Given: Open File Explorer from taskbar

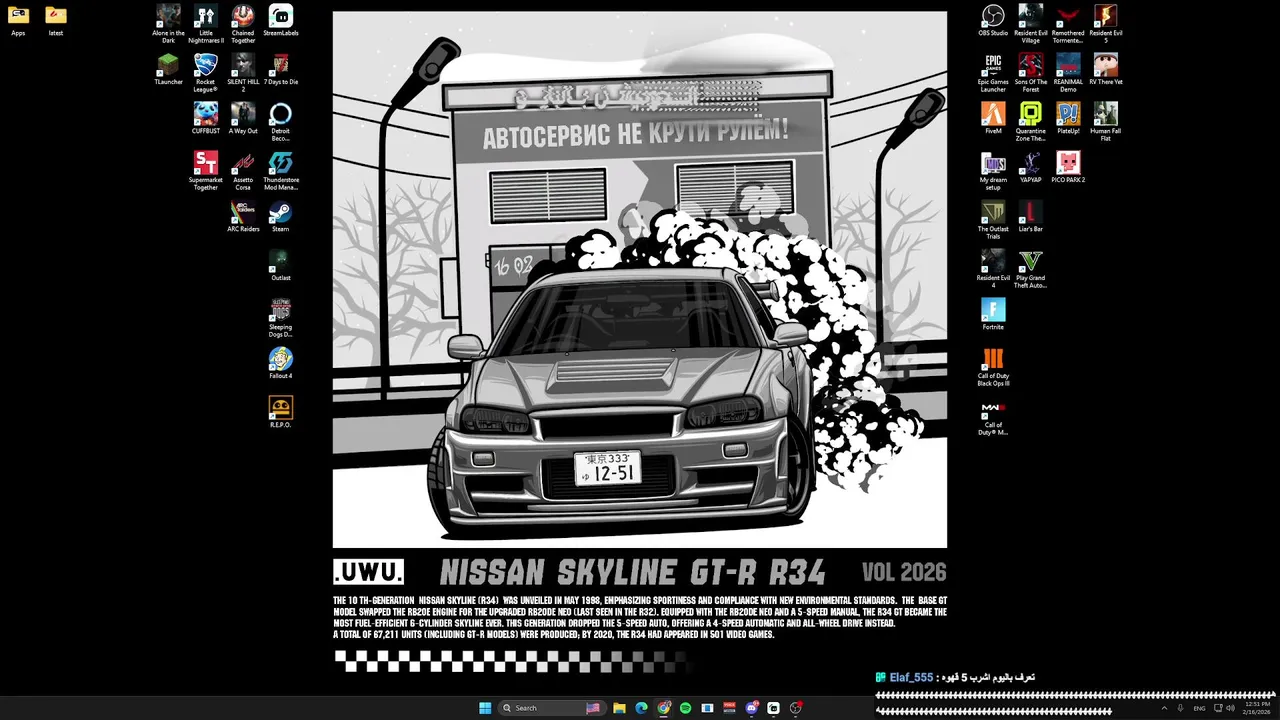Looking at the screenshot, I should pyautogui.click(x=619, y=708).
